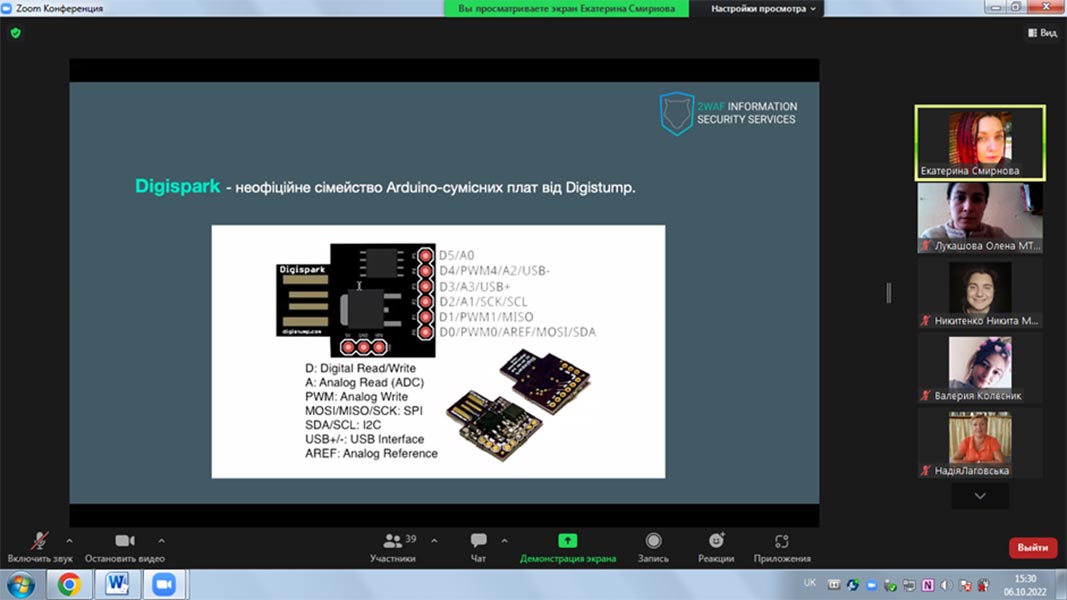The height and width of the screenshot is (600, 1067).
Task: Click the Zoom Конференция window title icon
Action: pos(7,8)
